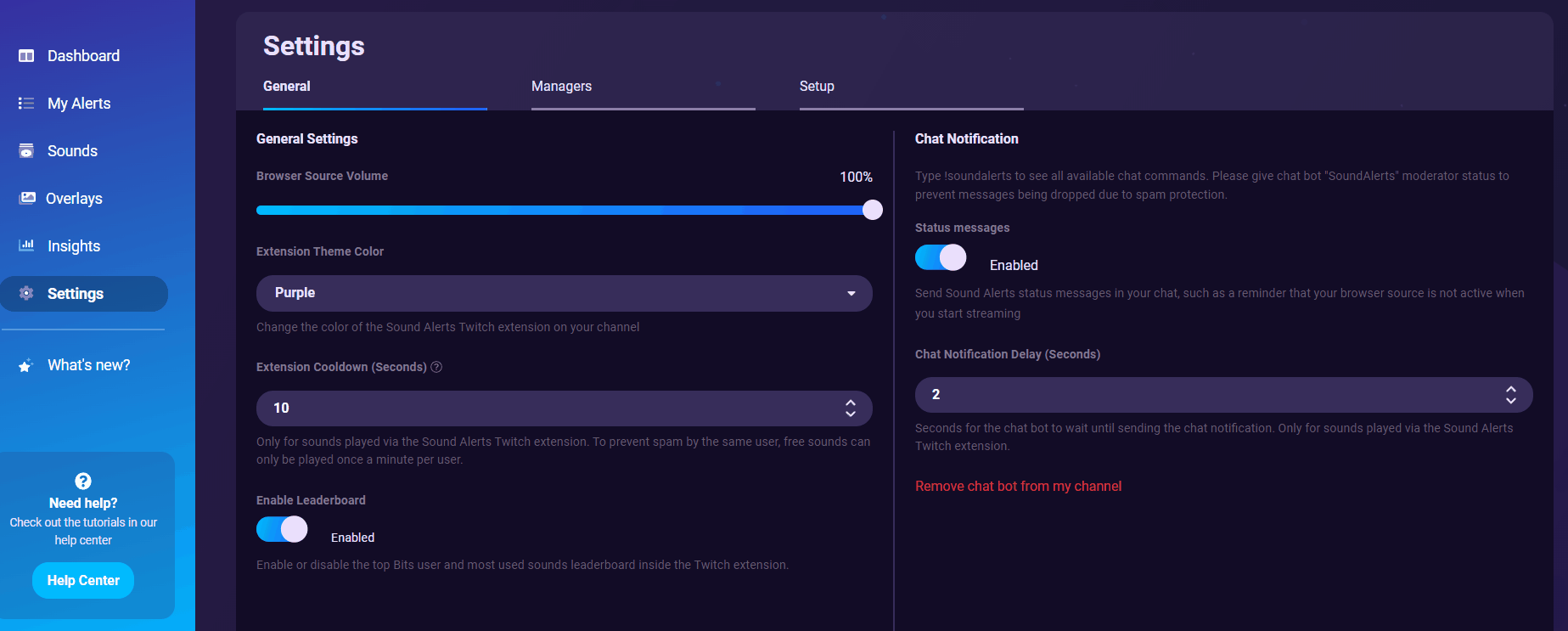The height and width of the screenshot is (631, 1568).
Task: Click the Extension Cooldown help icon
Action: pos(436,367)
